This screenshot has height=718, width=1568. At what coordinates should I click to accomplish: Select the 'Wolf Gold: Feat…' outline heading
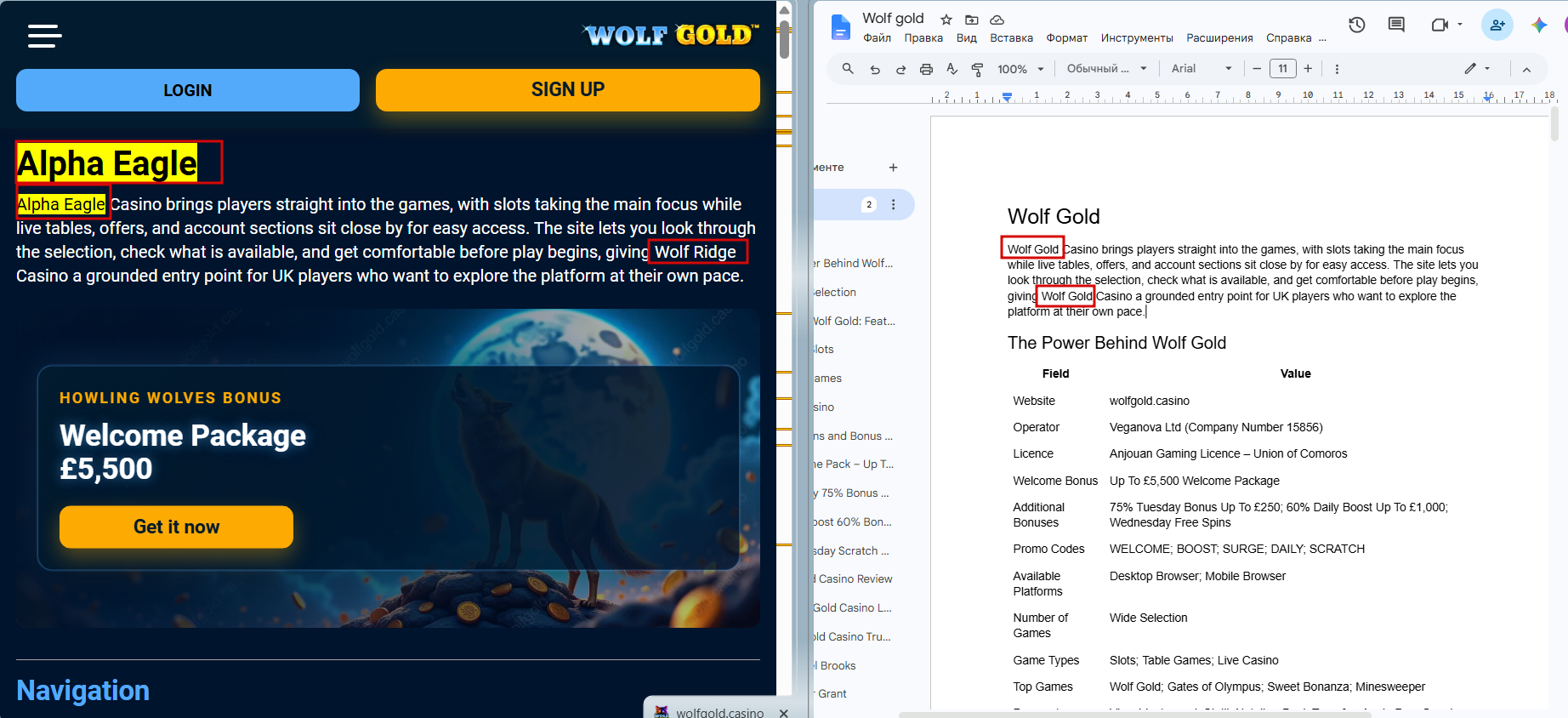(x=855, y=322)
